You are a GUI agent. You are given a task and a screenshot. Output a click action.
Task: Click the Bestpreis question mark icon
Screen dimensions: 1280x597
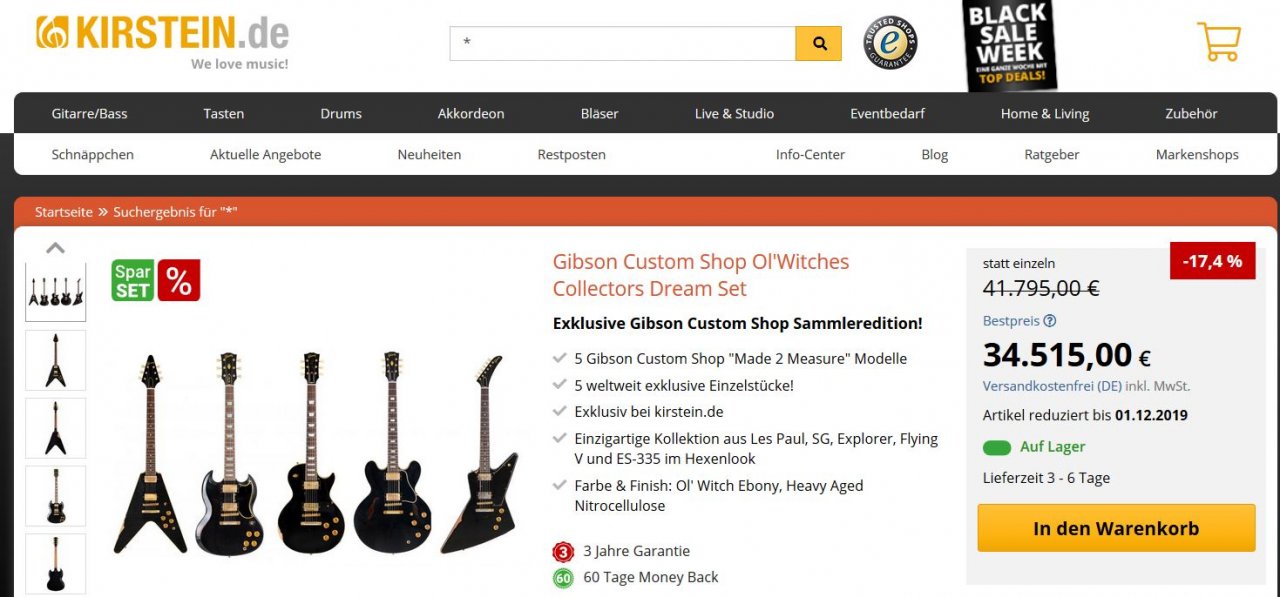(1049, 321)
